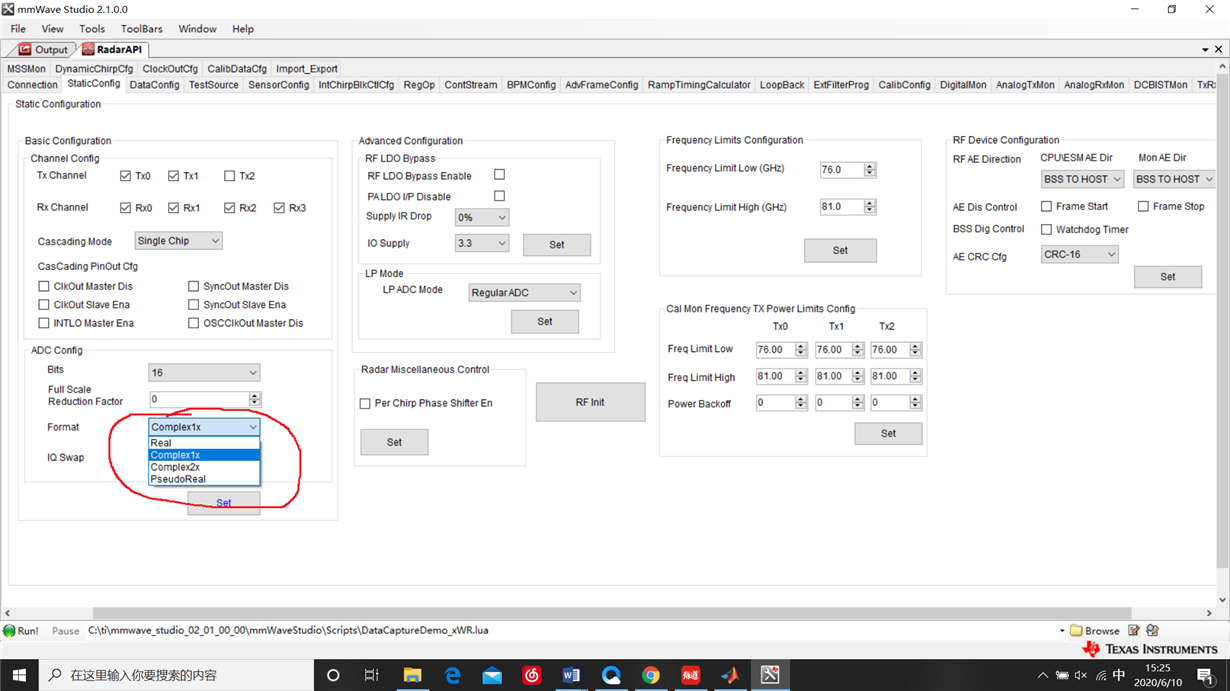Image resolution: width=1230 pixels, height=691 pixels.
Task: Select Complex2x from the Format list
Action: click(x=204, y=467)
